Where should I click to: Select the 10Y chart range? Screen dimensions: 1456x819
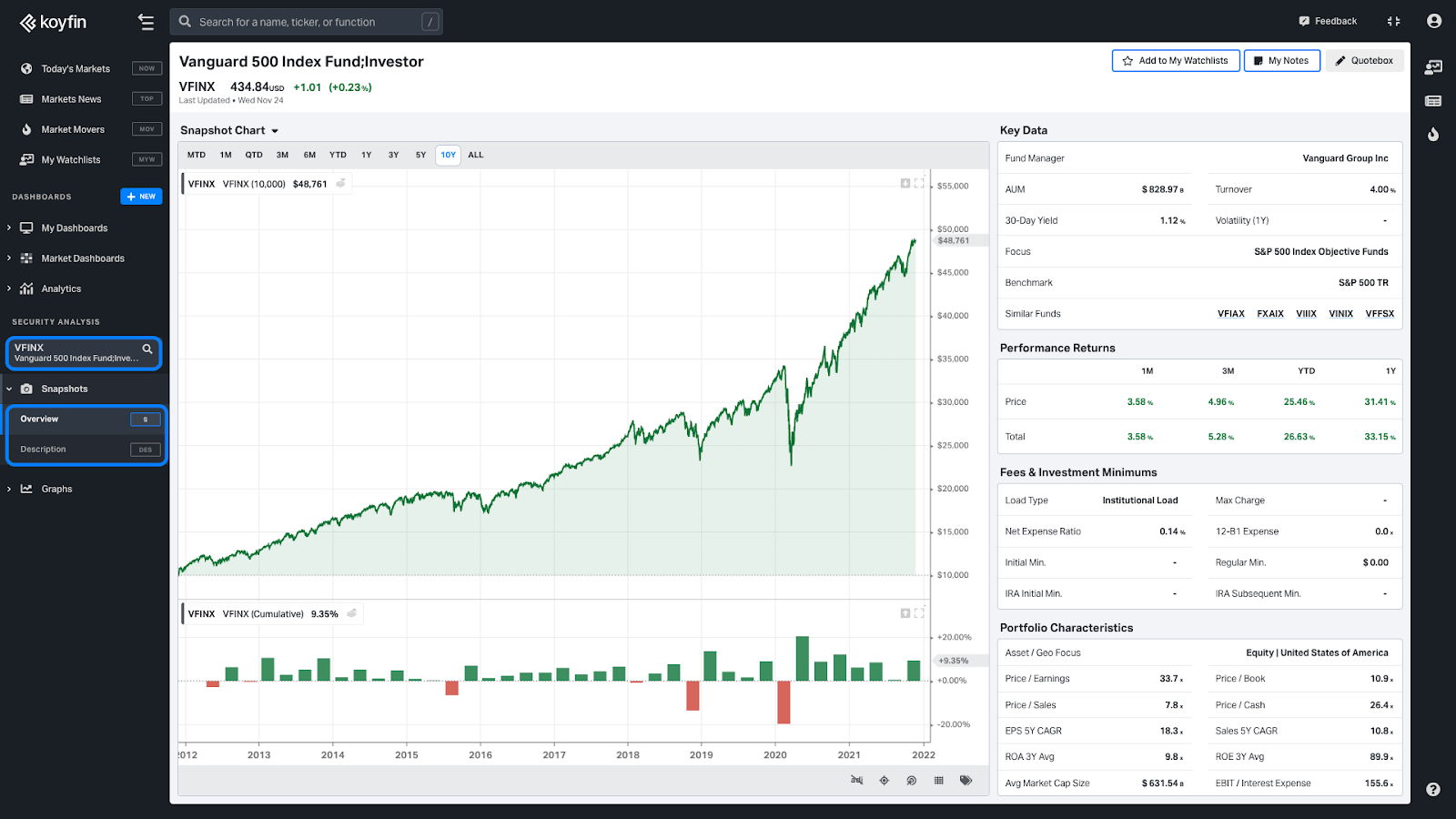449,155
